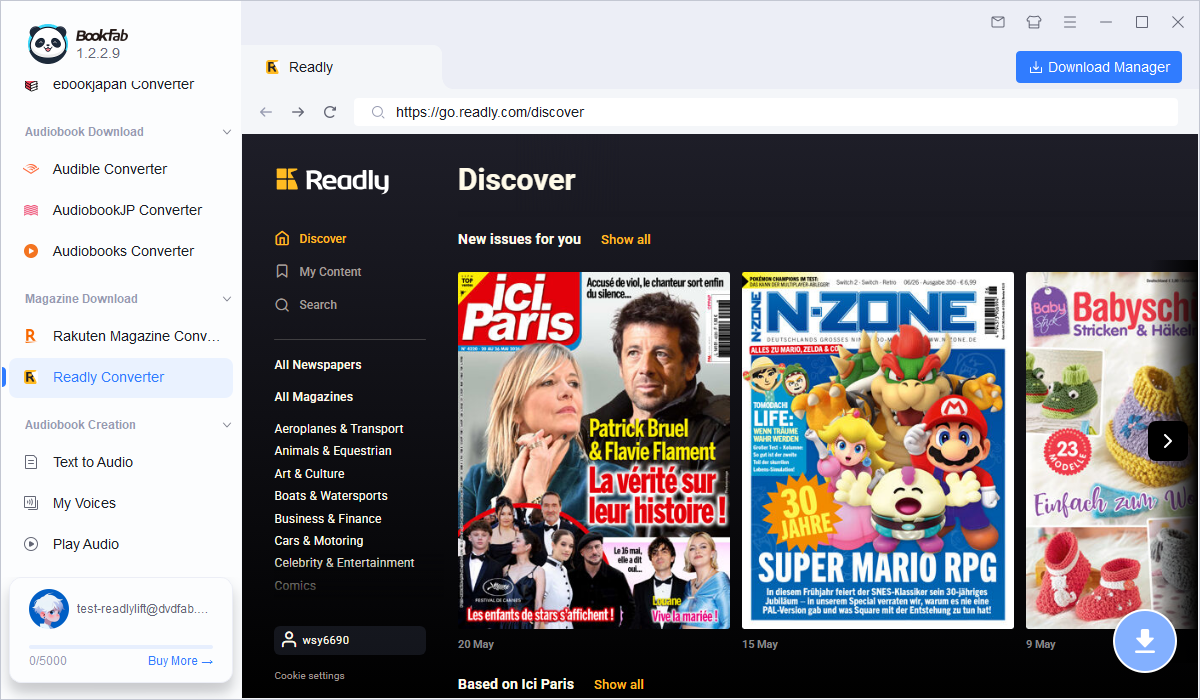
Task: Open the N-ZONE magazine cover
Action: pos(878,450)
